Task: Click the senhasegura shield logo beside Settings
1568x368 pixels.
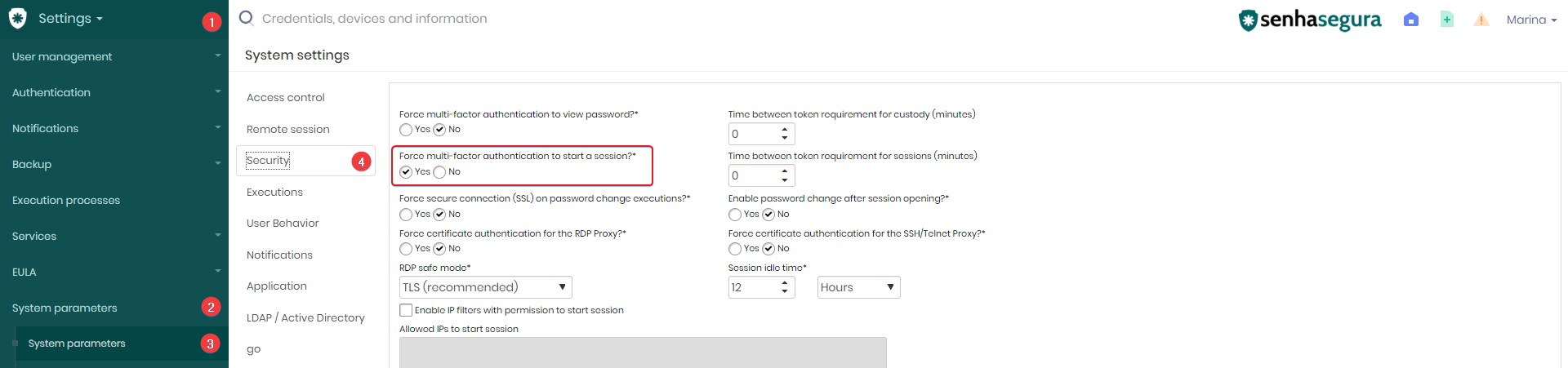Action: click(17, 18)
